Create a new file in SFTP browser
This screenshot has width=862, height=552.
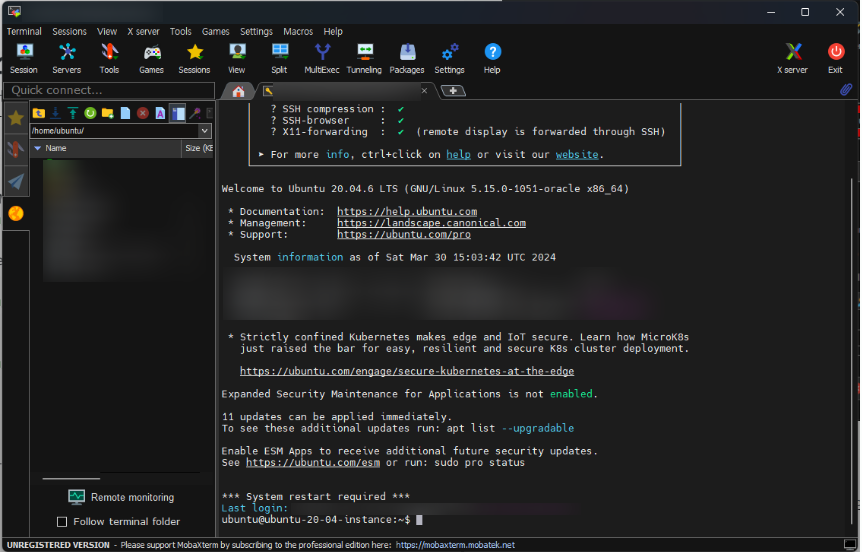click(125, 113)
